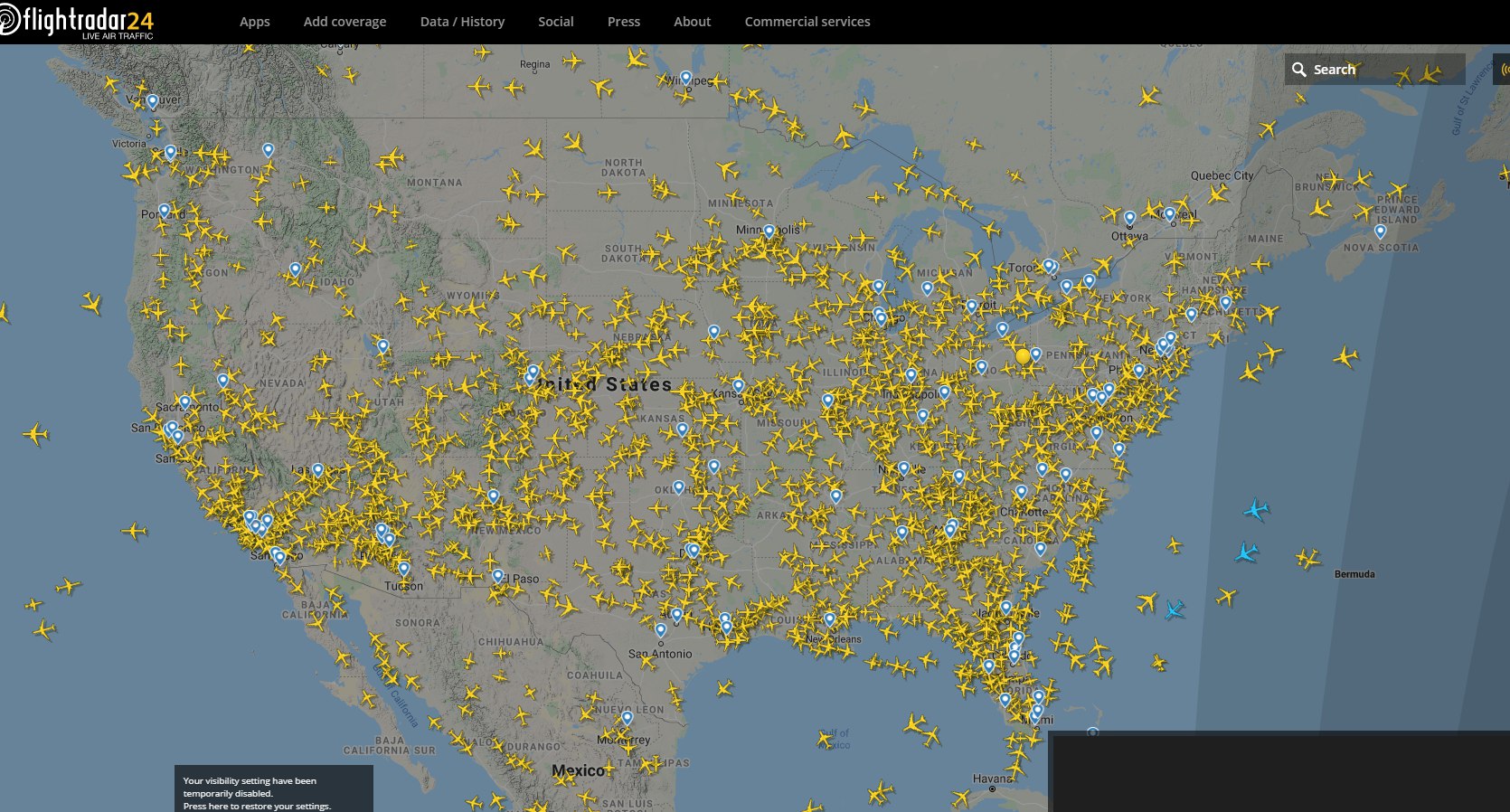Select the airport pin at Vancouver
Image resolution: width=1510 pixels, height=812 pixels.
click(152, 102)
